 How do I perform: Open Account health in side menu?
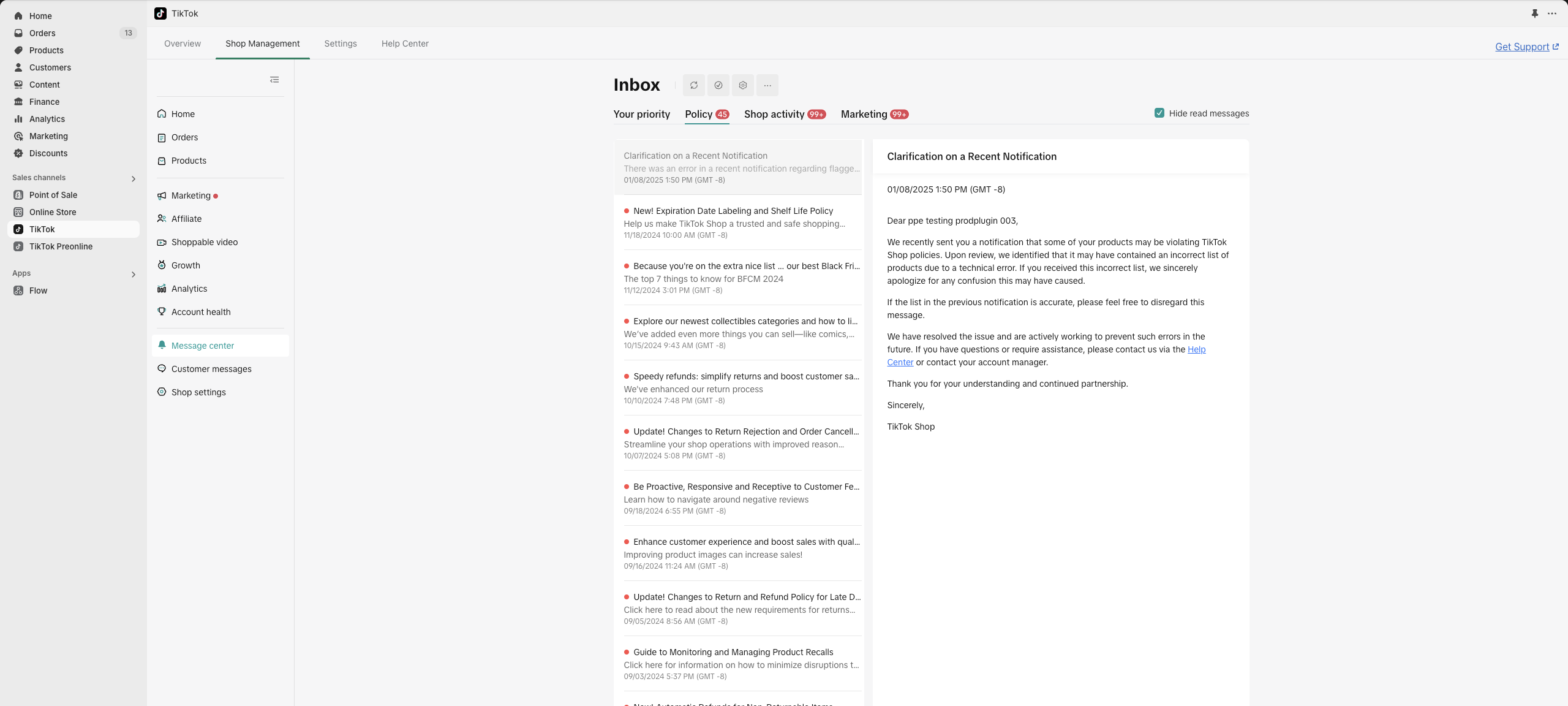tap(201, 312)
